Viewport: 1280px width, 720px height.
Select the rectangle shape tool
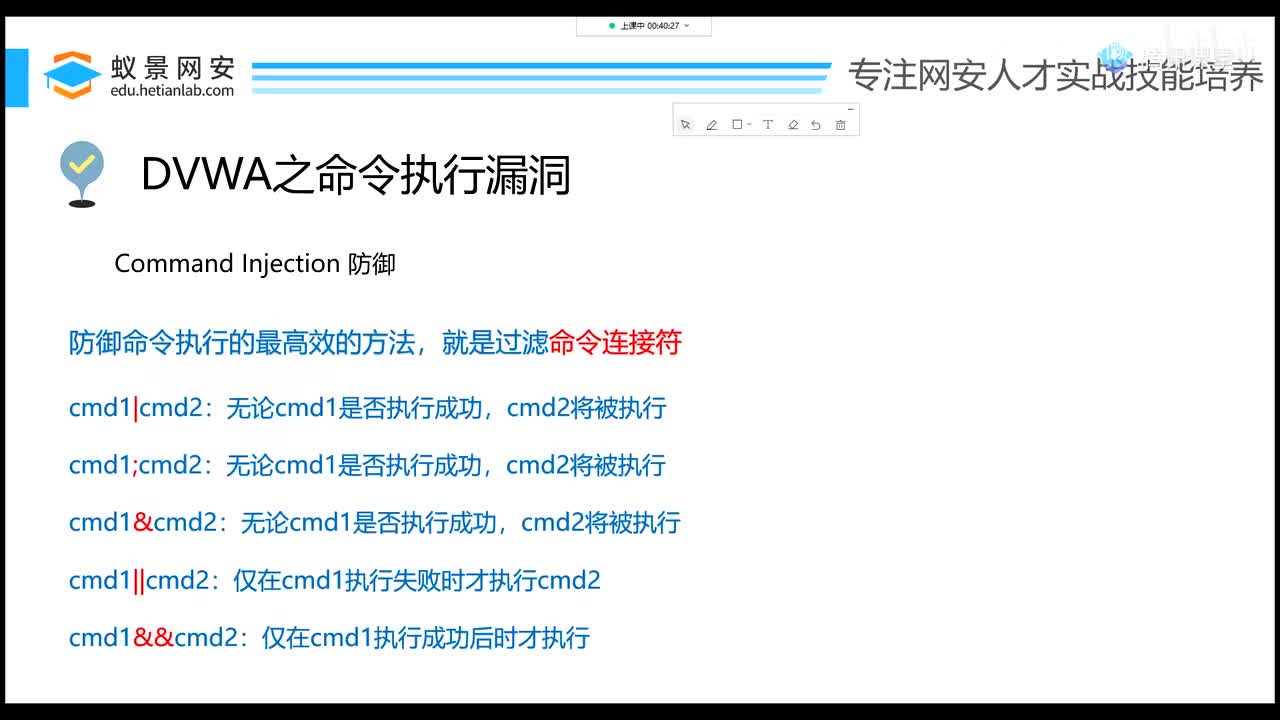click(x=737, y=125)
